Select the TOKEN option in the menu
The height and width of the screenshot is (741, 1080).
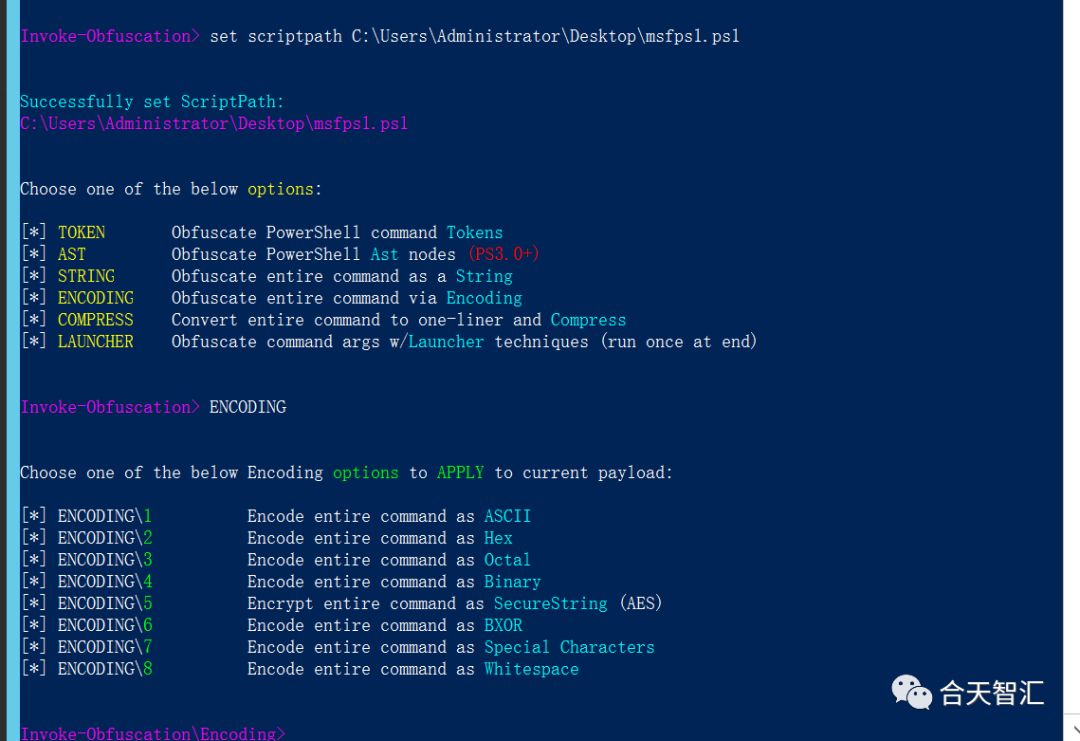click(x=81, y=232)
